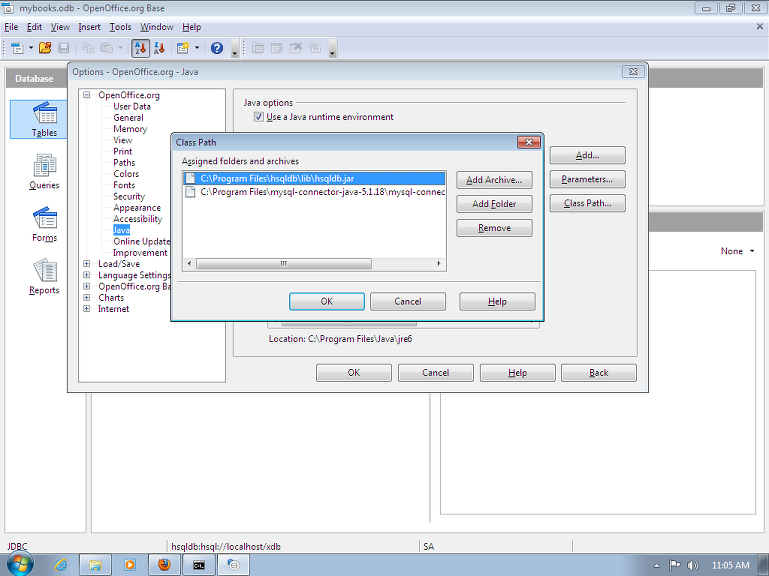Toggle Use a Java runtime environment checkbox
Screen dimensions: 769x576
point(258,117)
